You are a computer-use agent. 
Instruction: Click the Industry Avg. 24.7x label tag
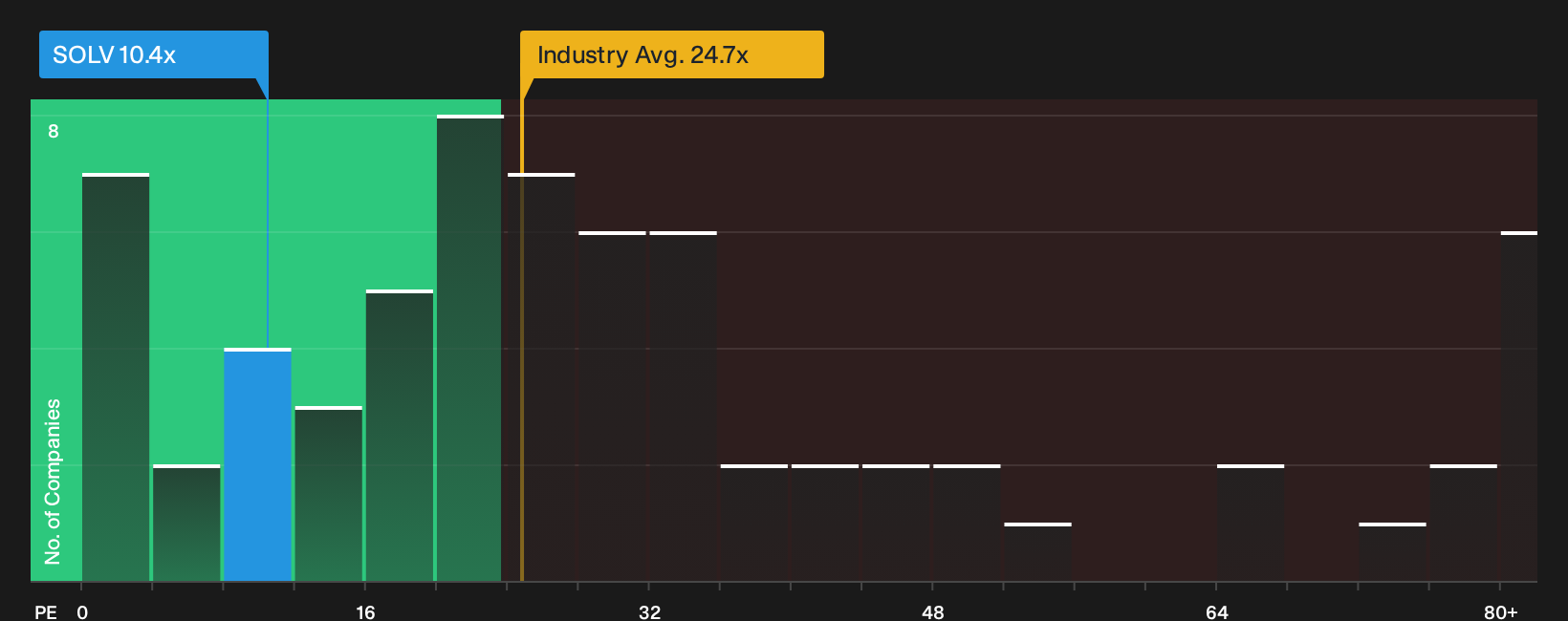(x=671, y=54)
